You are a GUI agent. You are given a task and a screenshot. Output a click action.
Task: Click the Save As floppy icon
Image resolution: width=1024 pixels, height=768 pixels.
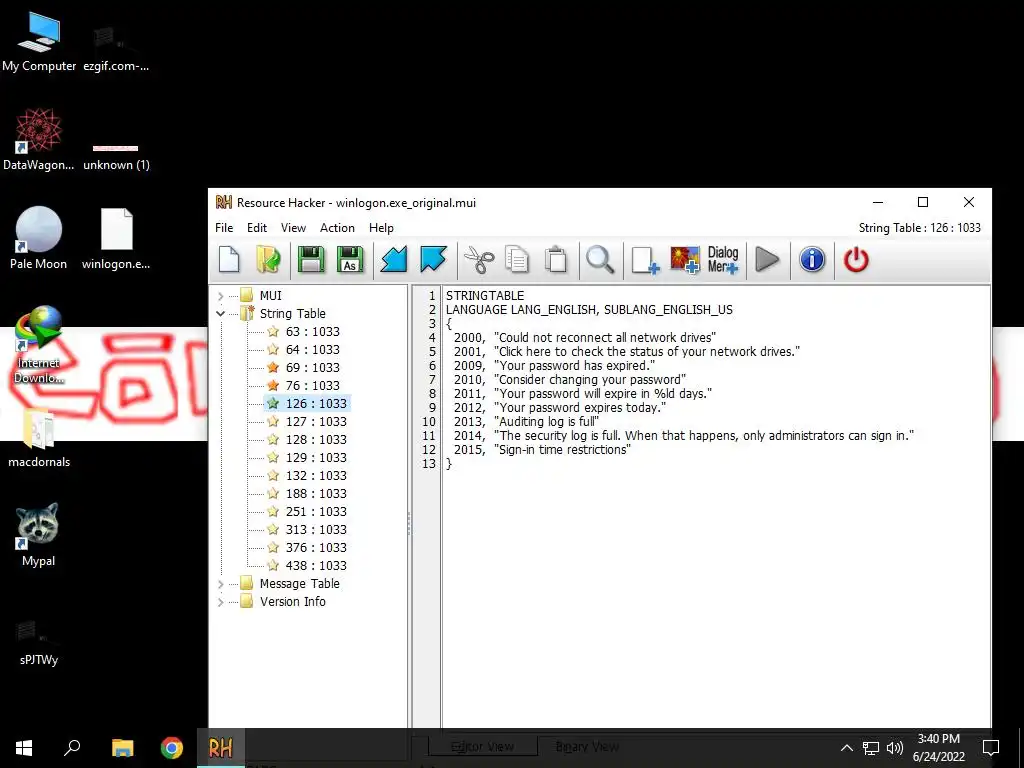(x=350, y=260)
